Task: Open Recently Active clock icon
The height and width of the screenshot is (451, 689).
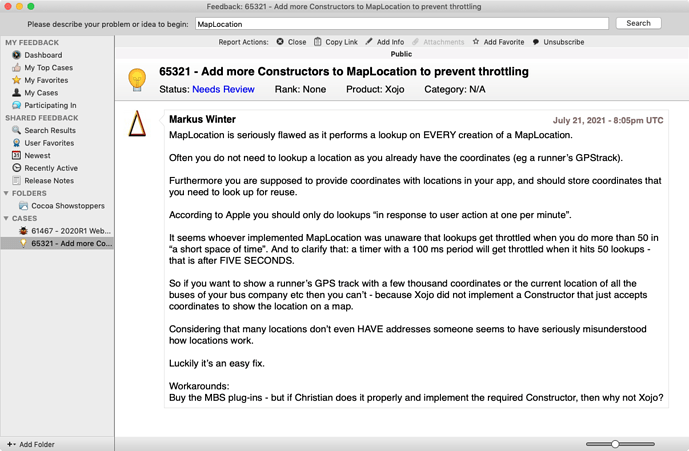Action: pos(16,168)
